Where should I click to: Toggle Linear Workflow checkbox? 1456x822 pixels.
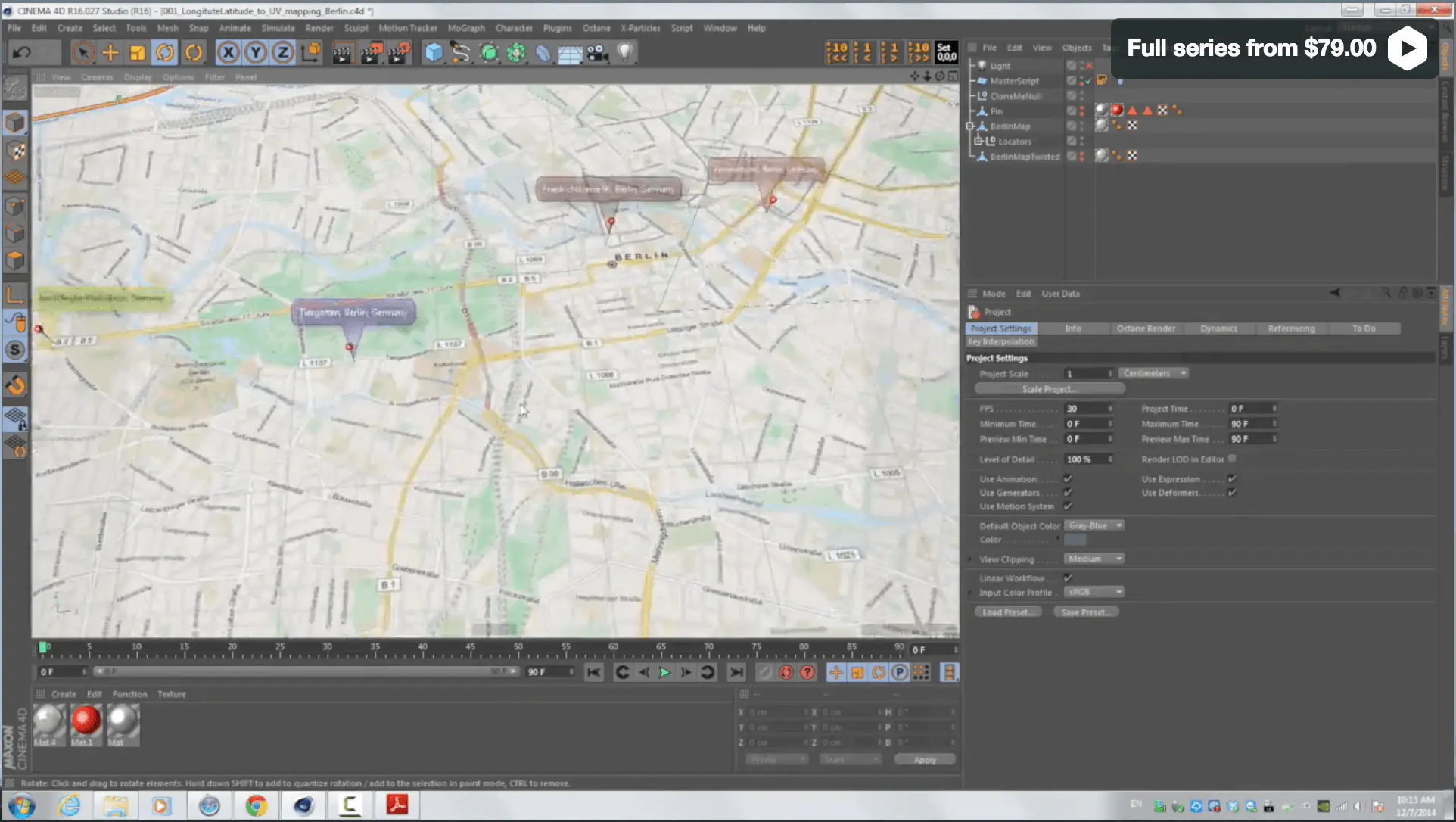coord(1068,578)
